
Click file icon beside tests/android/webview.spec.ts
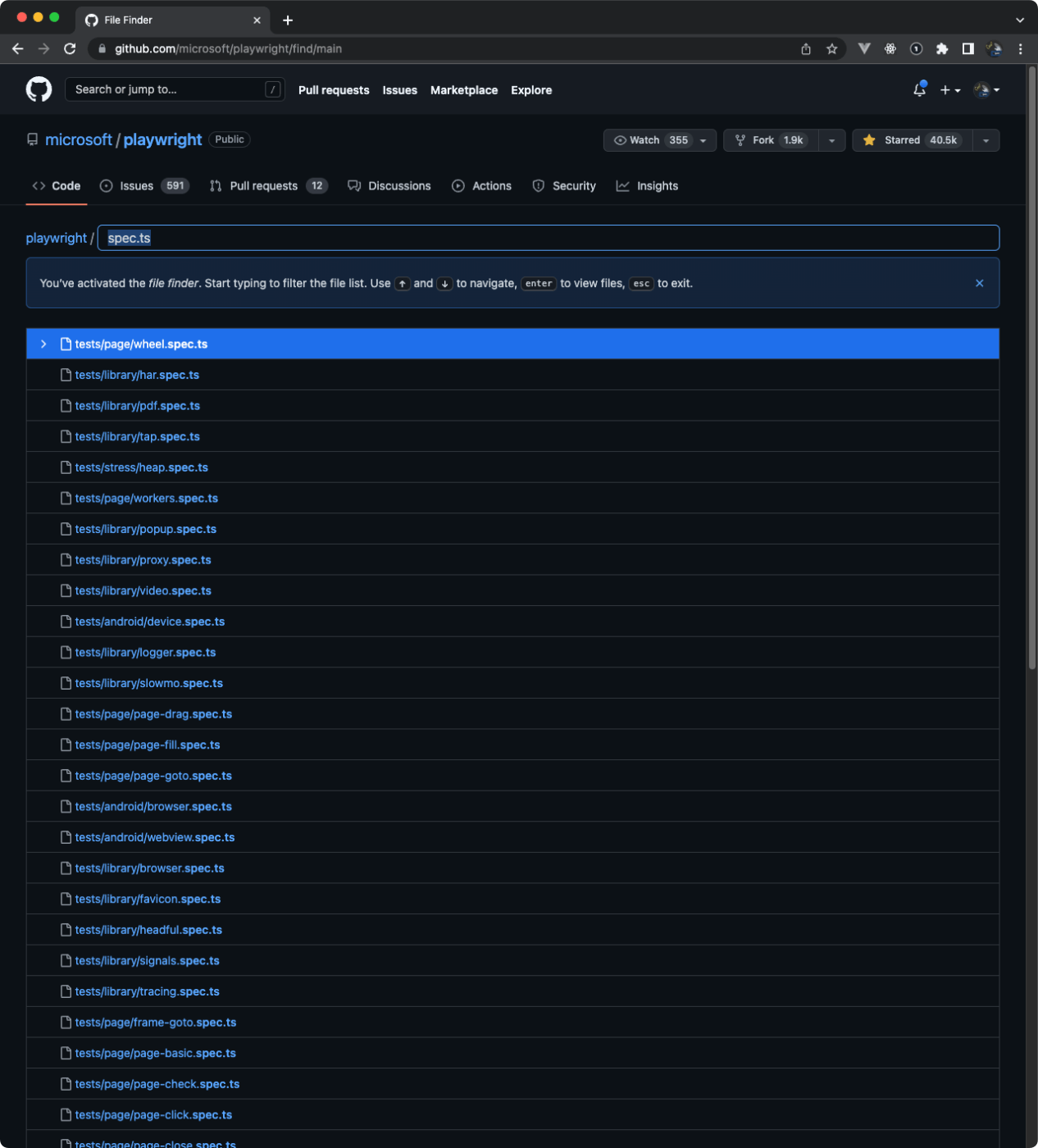66,837
